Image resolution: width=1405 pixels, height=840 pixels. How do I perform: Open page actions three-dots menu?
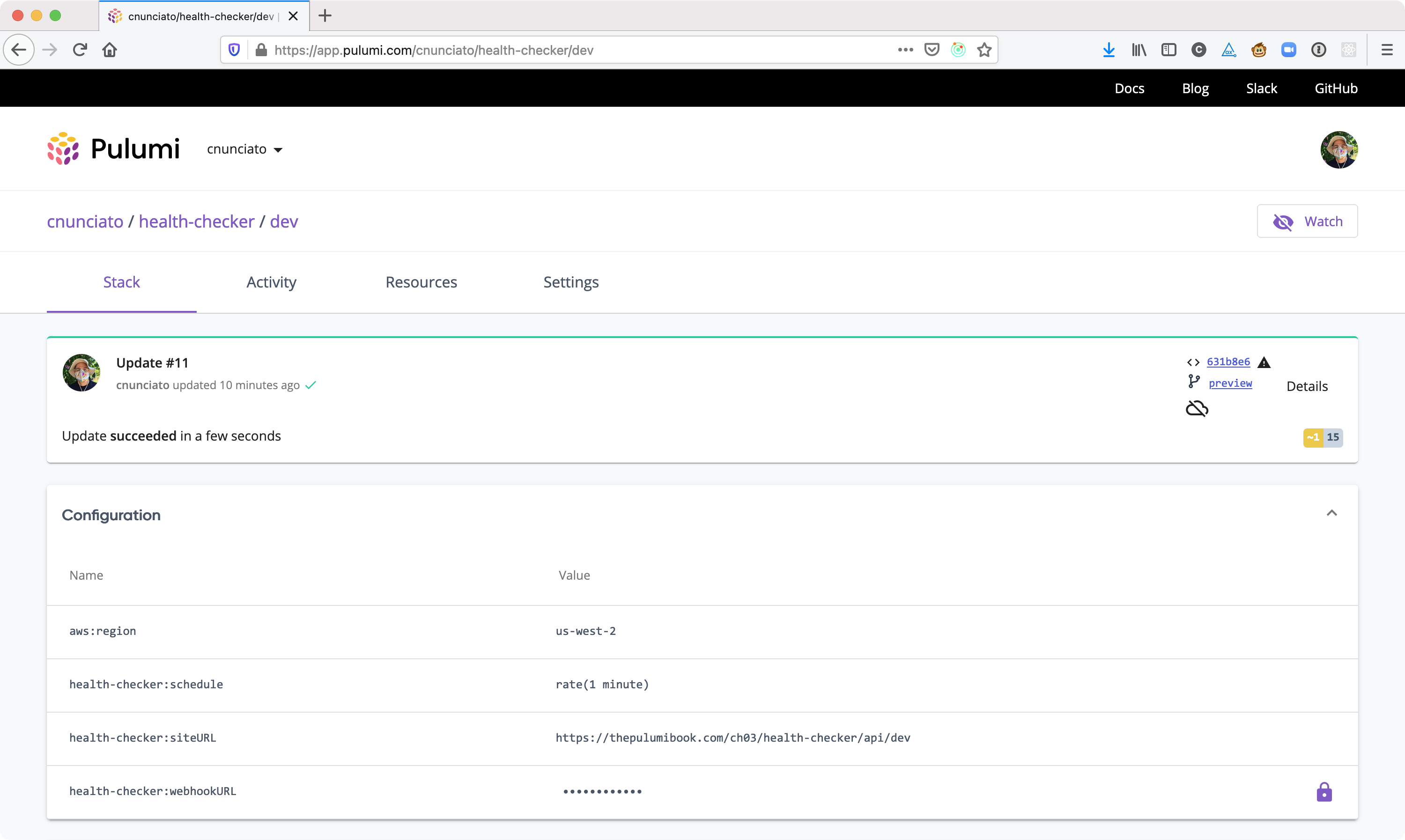coord(905,50)
